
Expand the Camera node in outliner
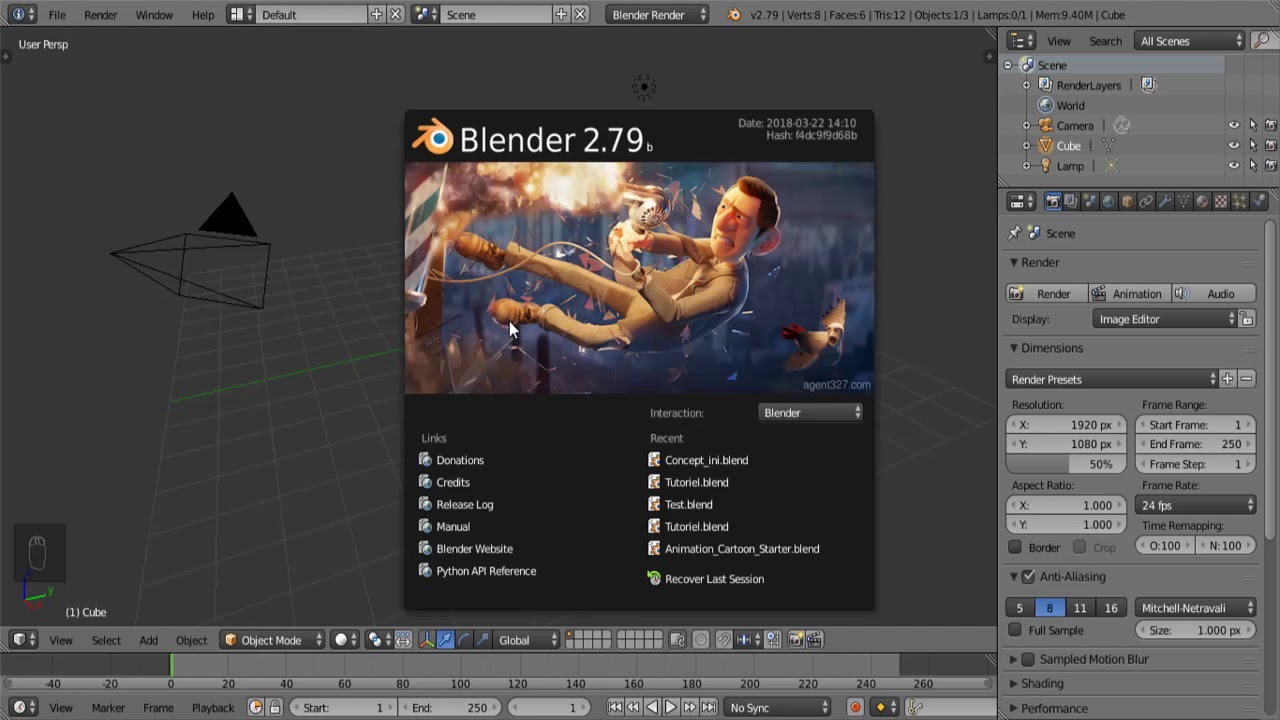(x=1026, y=125)
